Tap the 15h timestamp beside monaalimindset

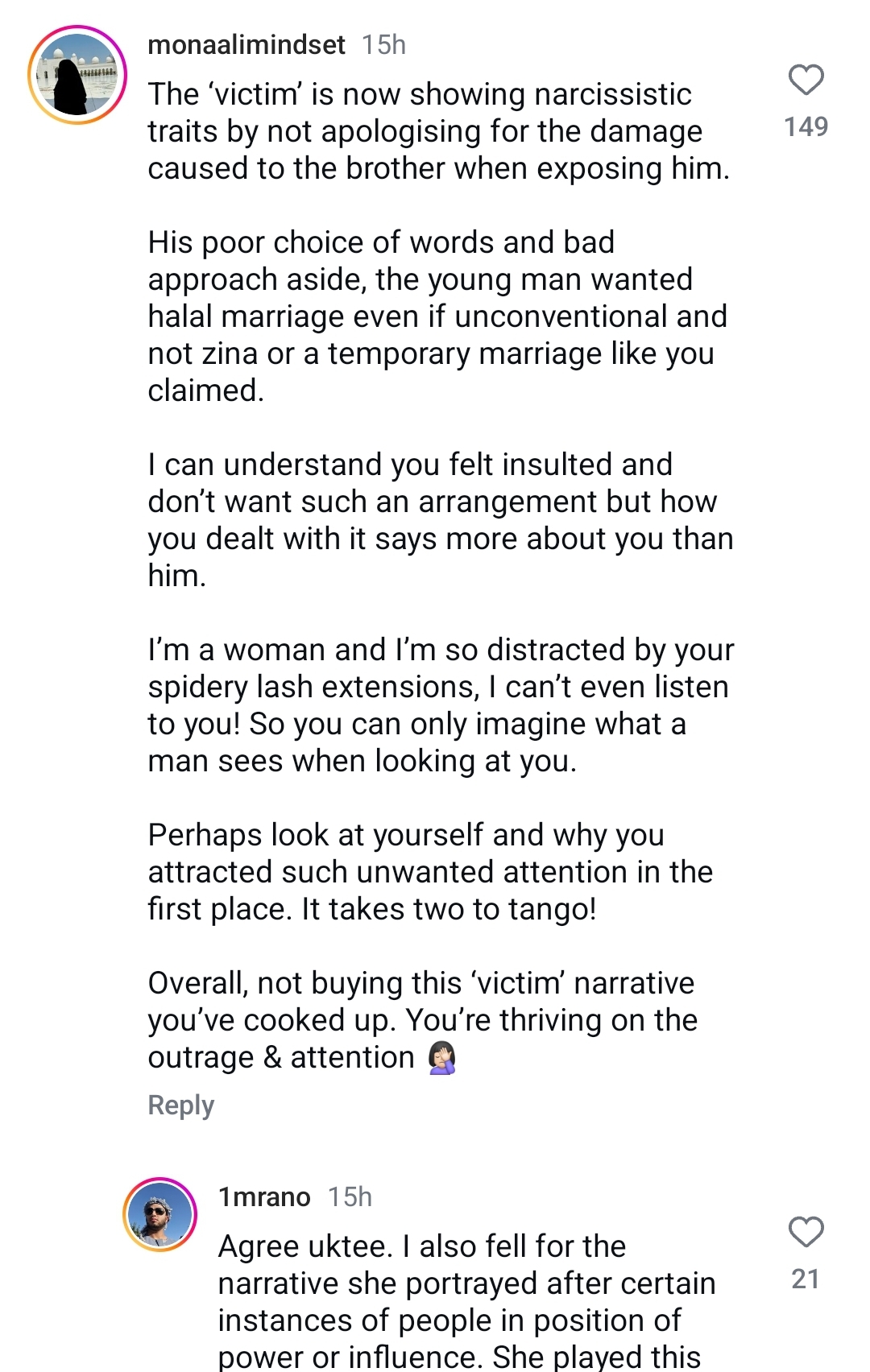[x=383, y=45]
